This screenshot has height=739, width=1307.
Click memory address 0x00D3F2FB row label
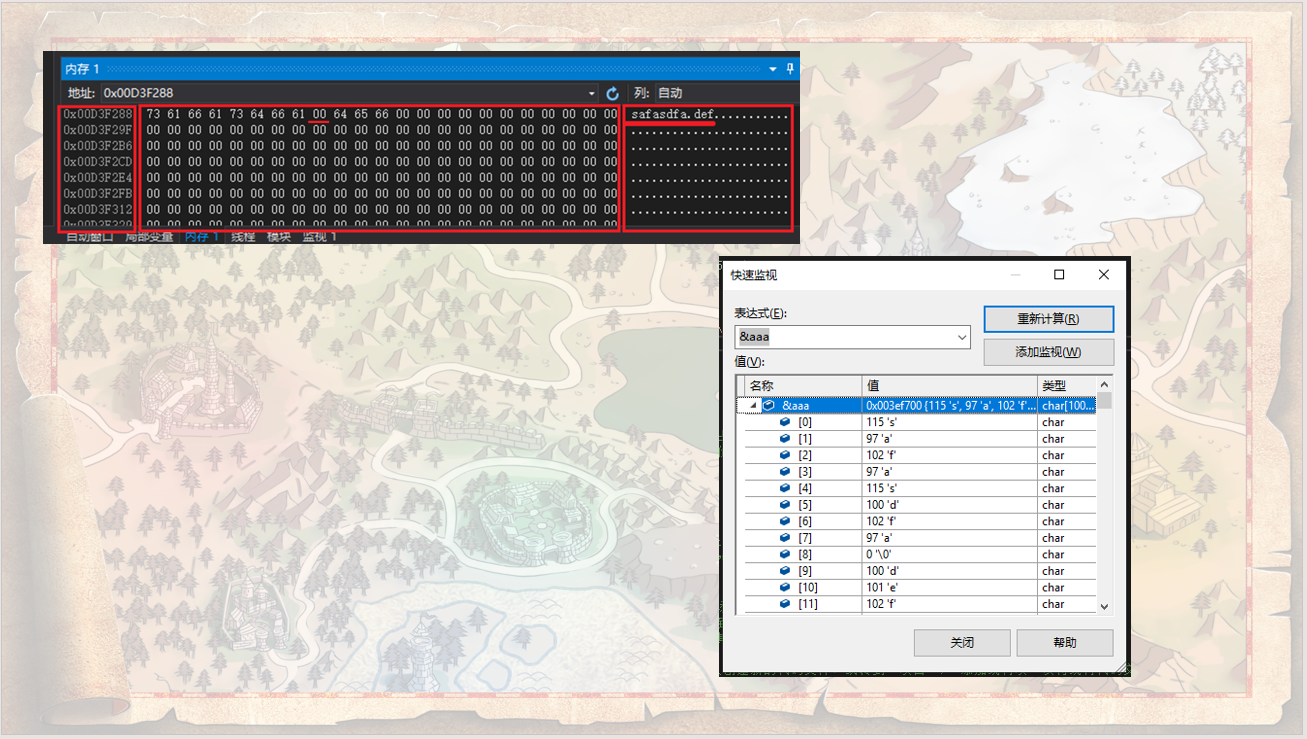[98, 194]
